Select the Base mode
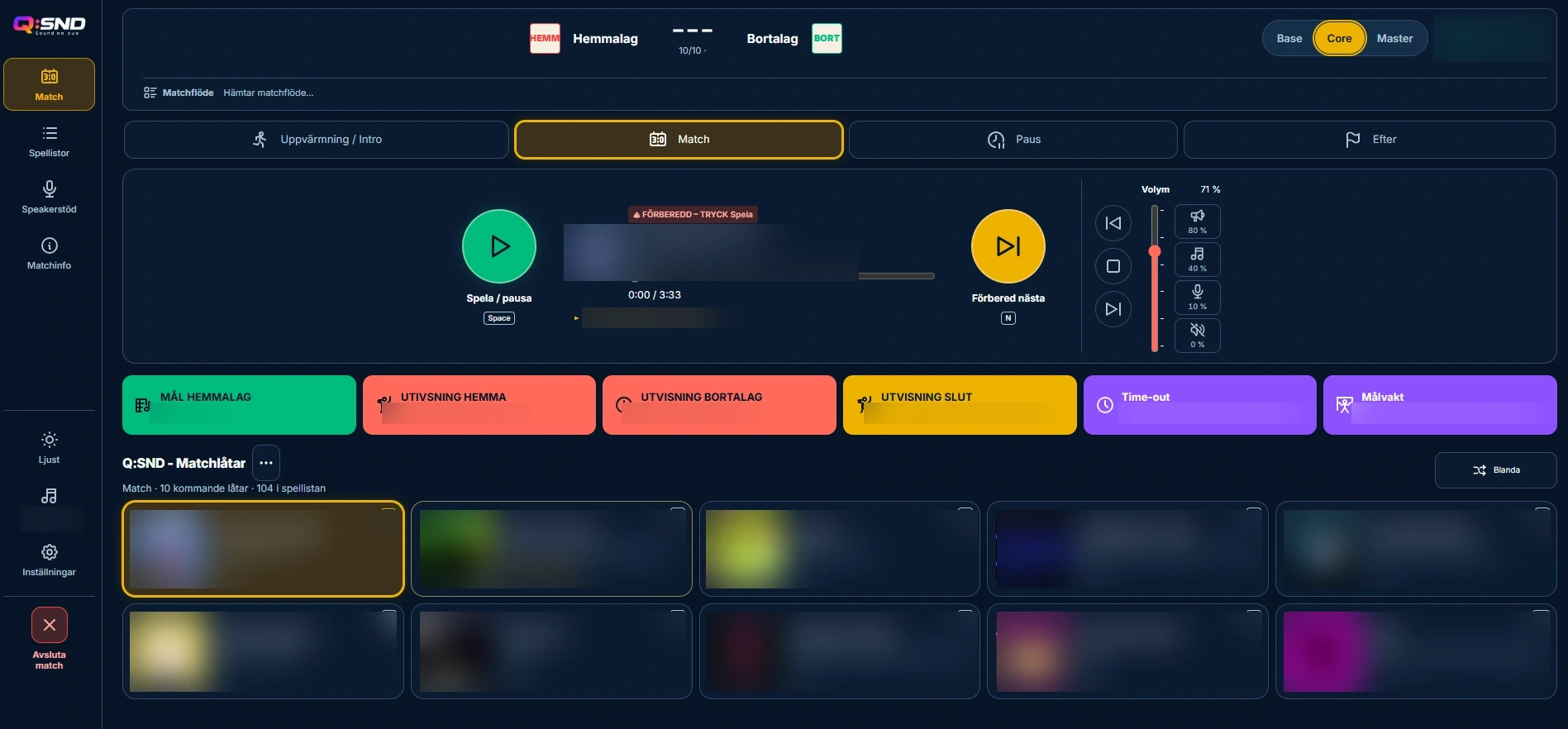The width and height of the screenshot is (1568, 729). click(x=1289, y=38)
